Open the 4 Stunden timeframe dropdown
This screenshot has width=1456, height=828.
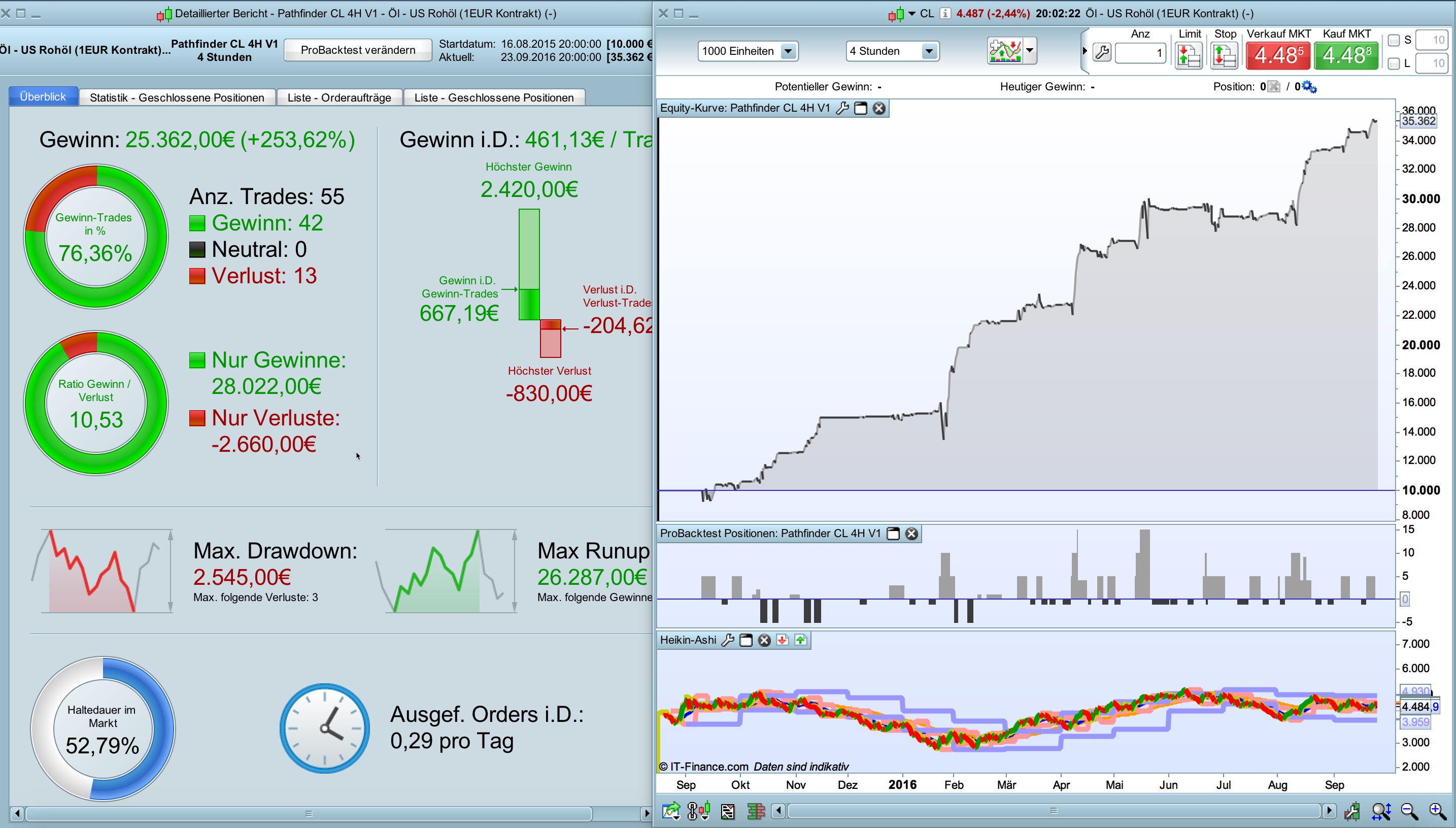coord(929,51)
